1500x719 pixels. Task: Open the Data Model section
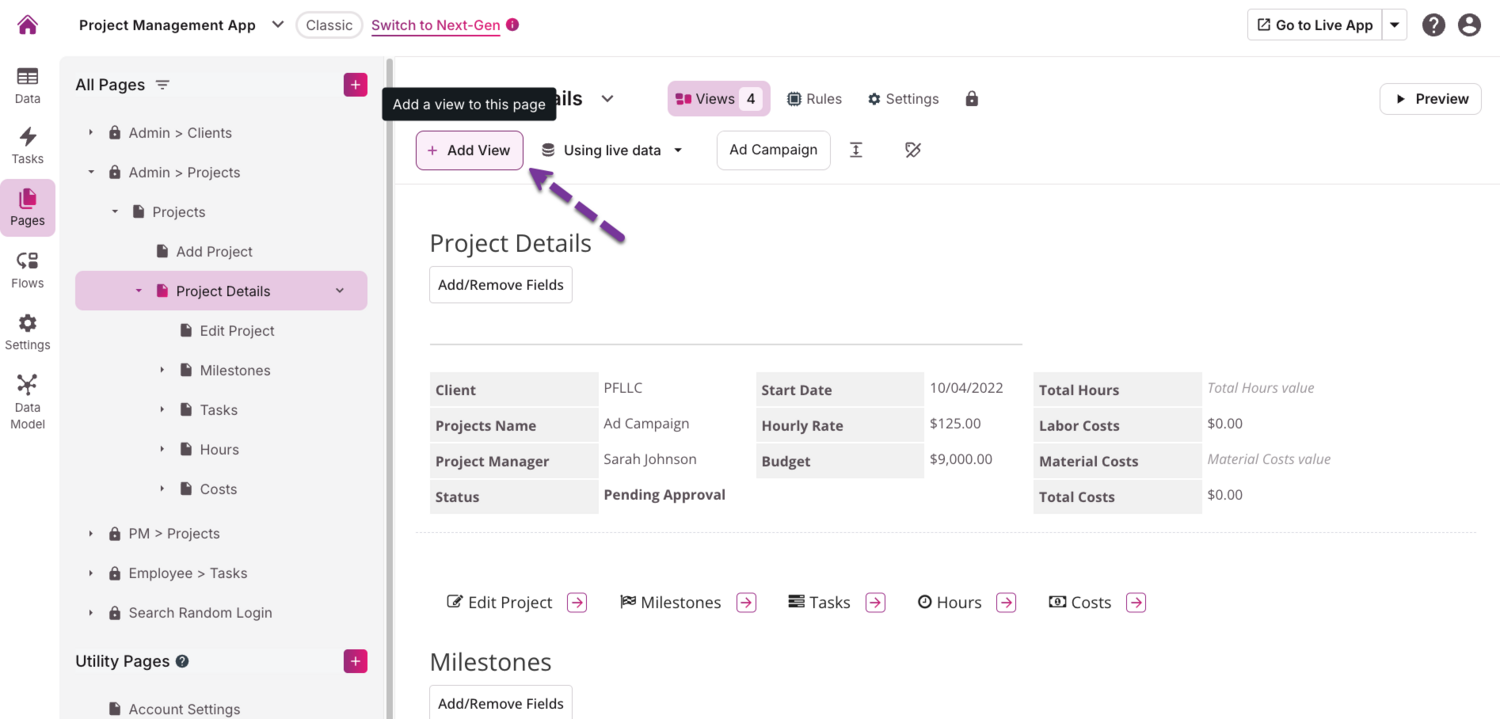[27, 401]
